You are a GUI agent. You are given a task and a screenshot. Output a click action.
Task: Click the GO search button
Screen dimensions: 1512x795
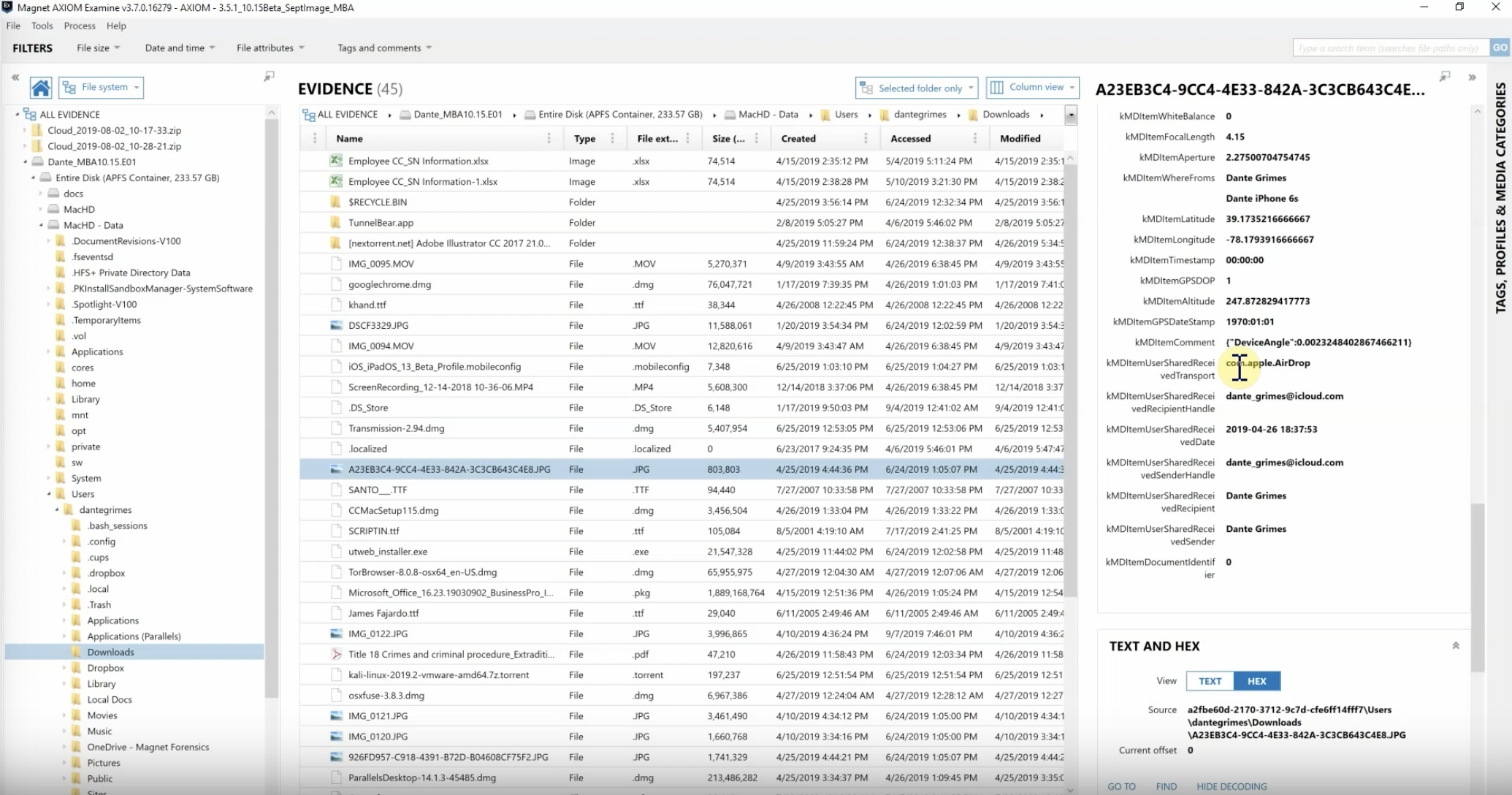[x=1500, y=47]
